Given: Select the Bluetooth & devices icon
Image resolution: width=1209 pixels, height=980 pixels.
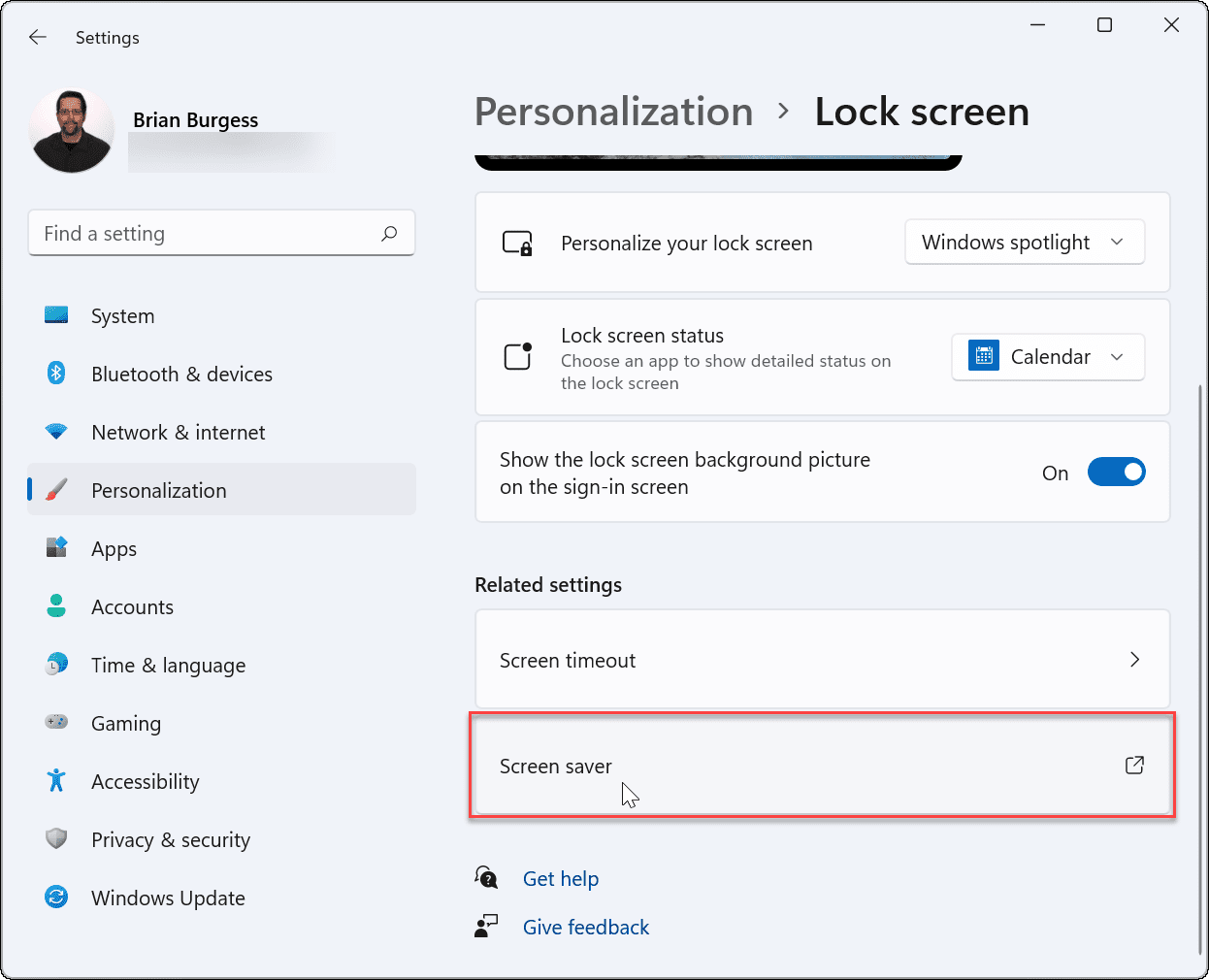Looking at the screenshot, I should click(x=56, y=374).
